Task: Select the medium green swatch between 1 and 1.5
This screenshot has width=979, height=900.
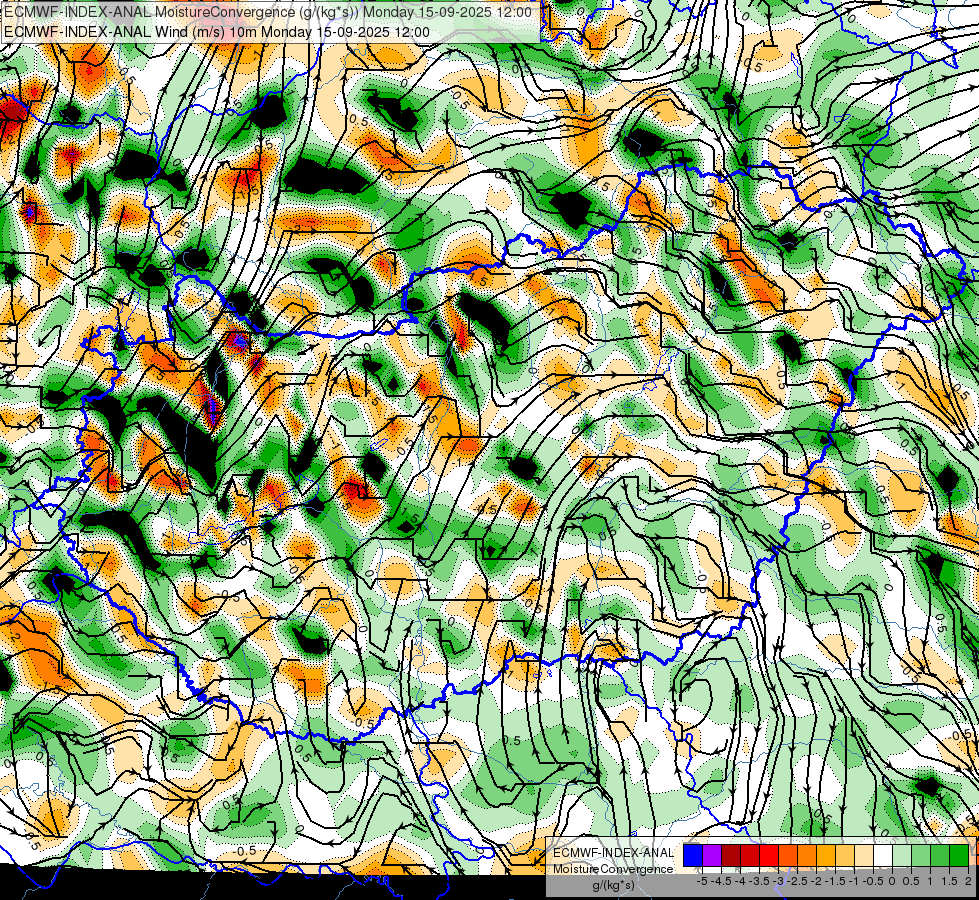Action: coord(940,856)
